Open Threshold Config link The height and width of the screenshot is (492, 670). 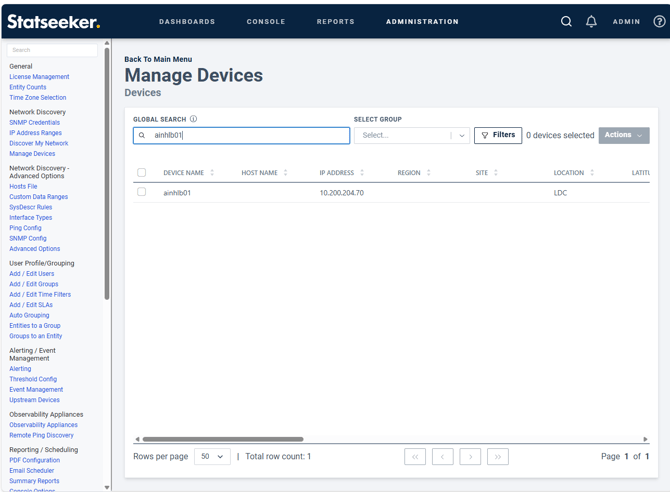pyautogui.click(x=33, y=379)
